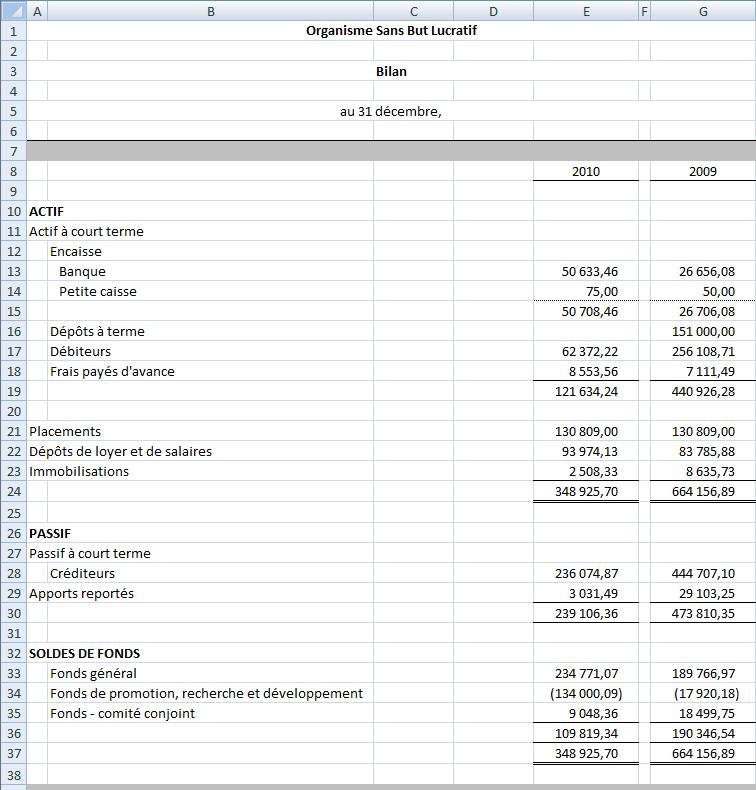The image size is (756, 790).
Task: Select row 24 header
Action: point(13,491)
